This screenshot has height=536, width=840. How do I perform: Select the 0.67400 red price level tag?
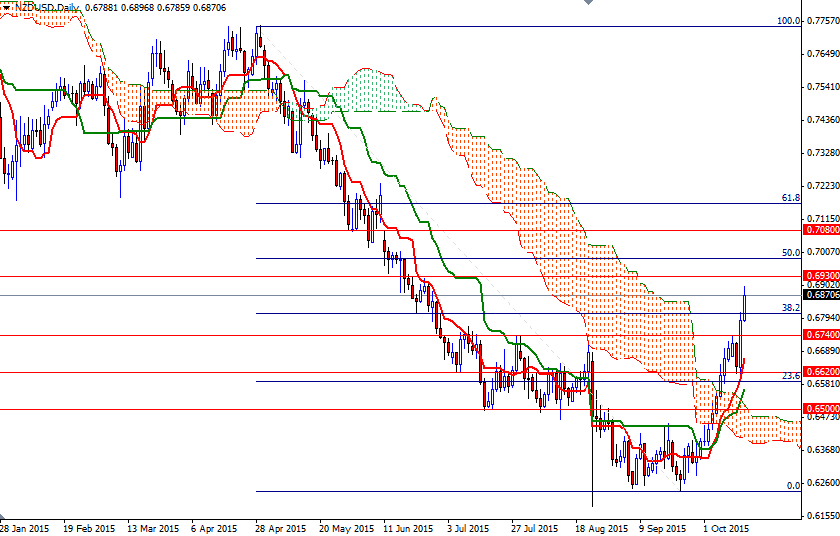pos(821,335)
